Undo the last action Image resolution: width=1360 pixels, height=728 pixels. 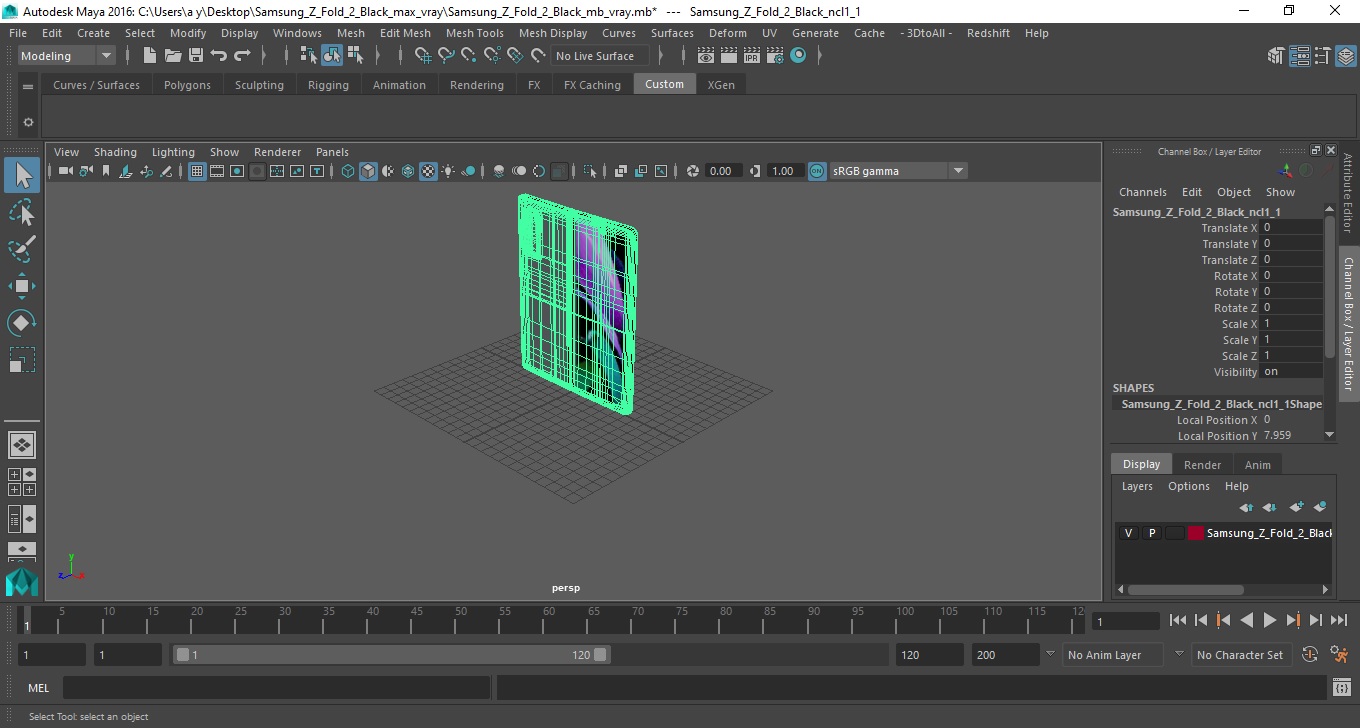[x=219, y=56]
